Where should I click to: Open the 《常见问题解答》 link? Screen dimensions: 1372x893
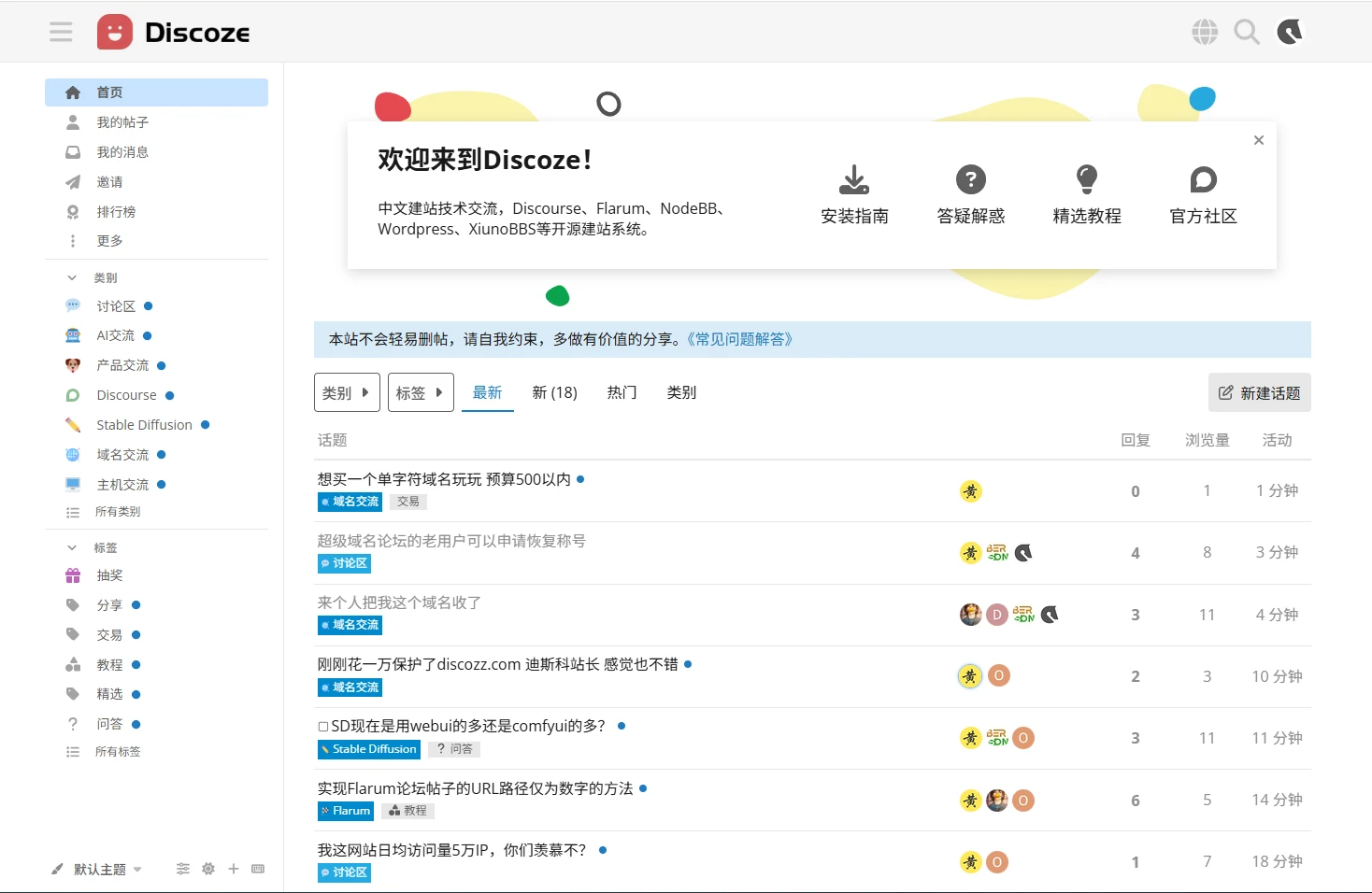pos(739,339)
